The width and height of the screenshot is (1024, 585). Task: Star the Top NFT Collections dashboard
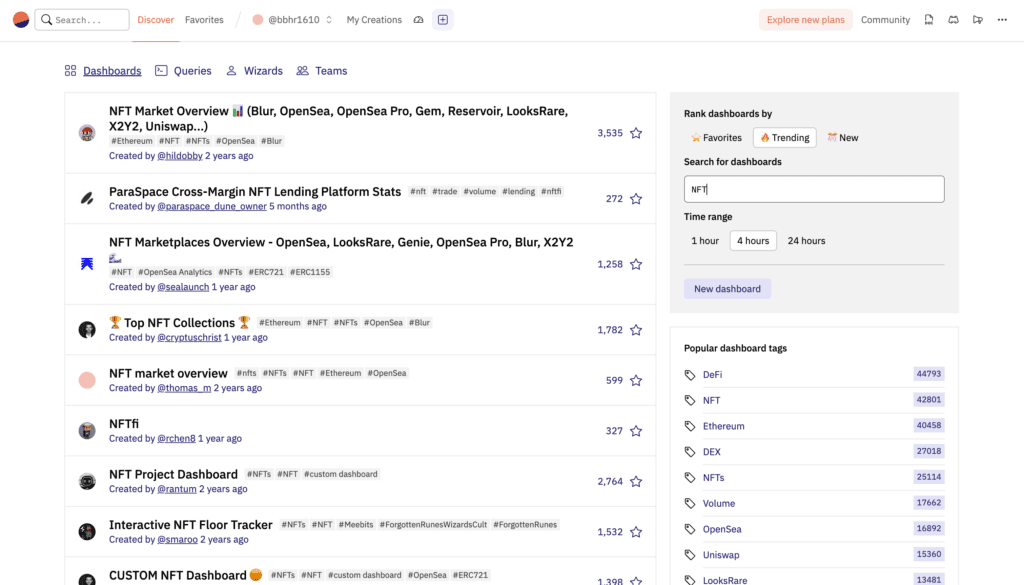[636, 330]
